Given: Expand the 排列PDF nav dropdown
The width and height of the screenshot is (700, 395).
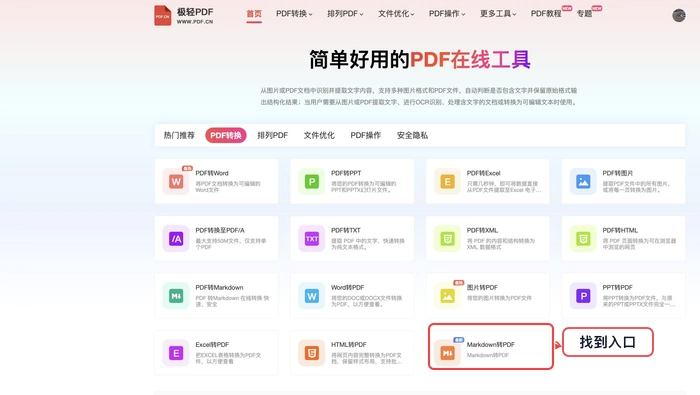Looking at the screenshot, I should (x=345, y=14).
